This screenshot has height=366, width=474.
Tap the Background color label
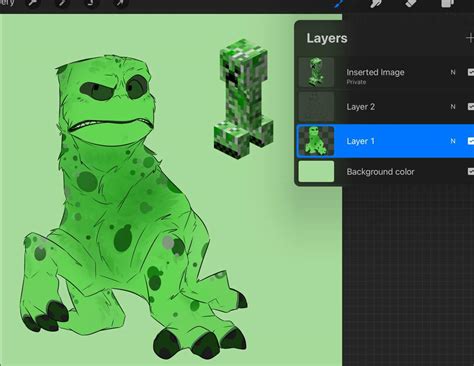pos(380,172)
